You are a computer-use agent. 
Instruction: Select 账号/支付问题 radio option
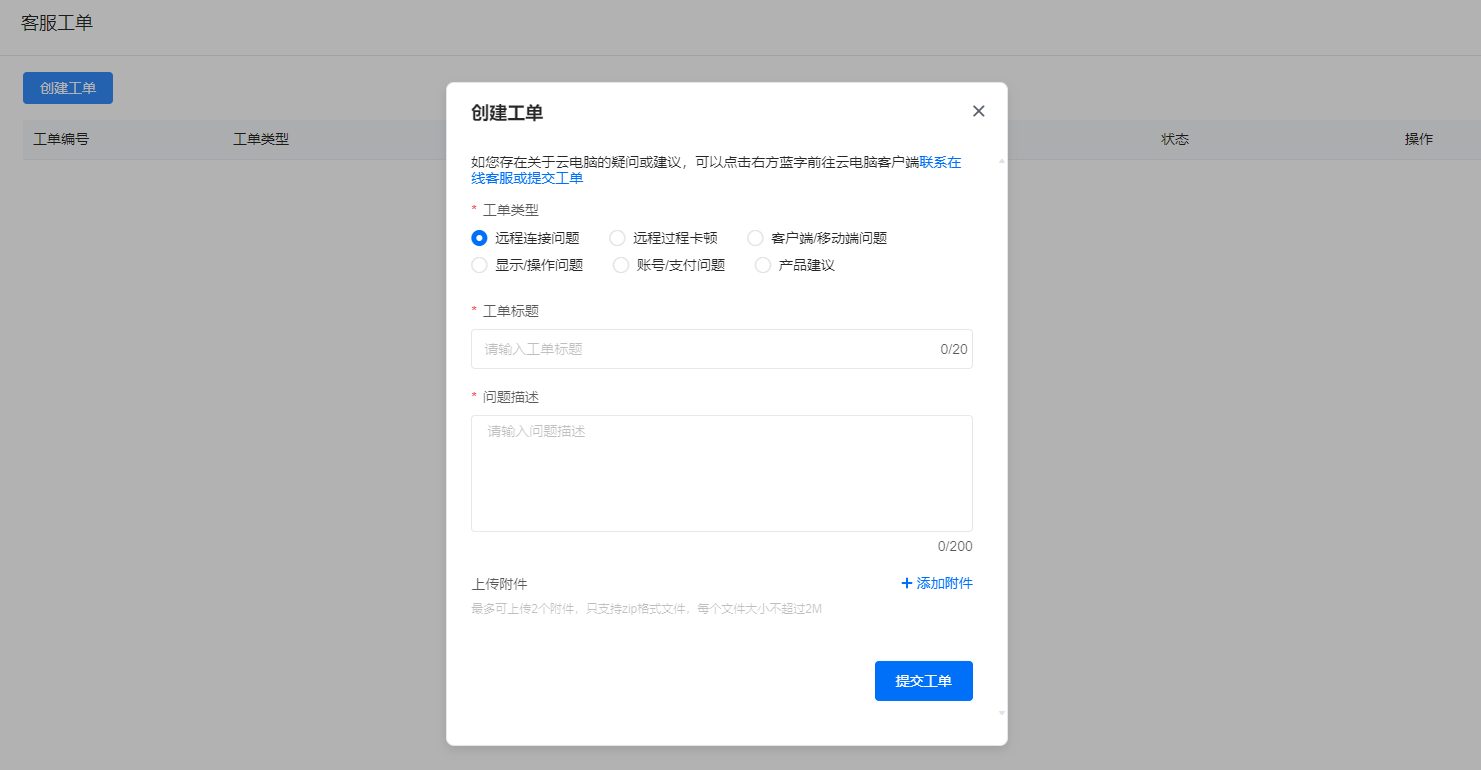coord(621,265)
